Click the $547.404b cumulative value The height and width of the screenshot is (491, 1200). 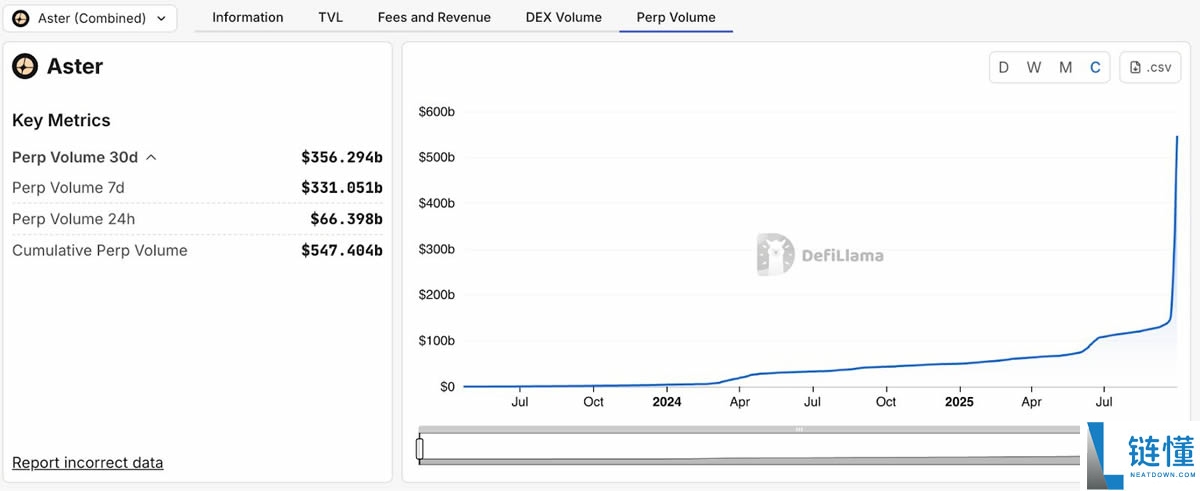tap(342, 250)
